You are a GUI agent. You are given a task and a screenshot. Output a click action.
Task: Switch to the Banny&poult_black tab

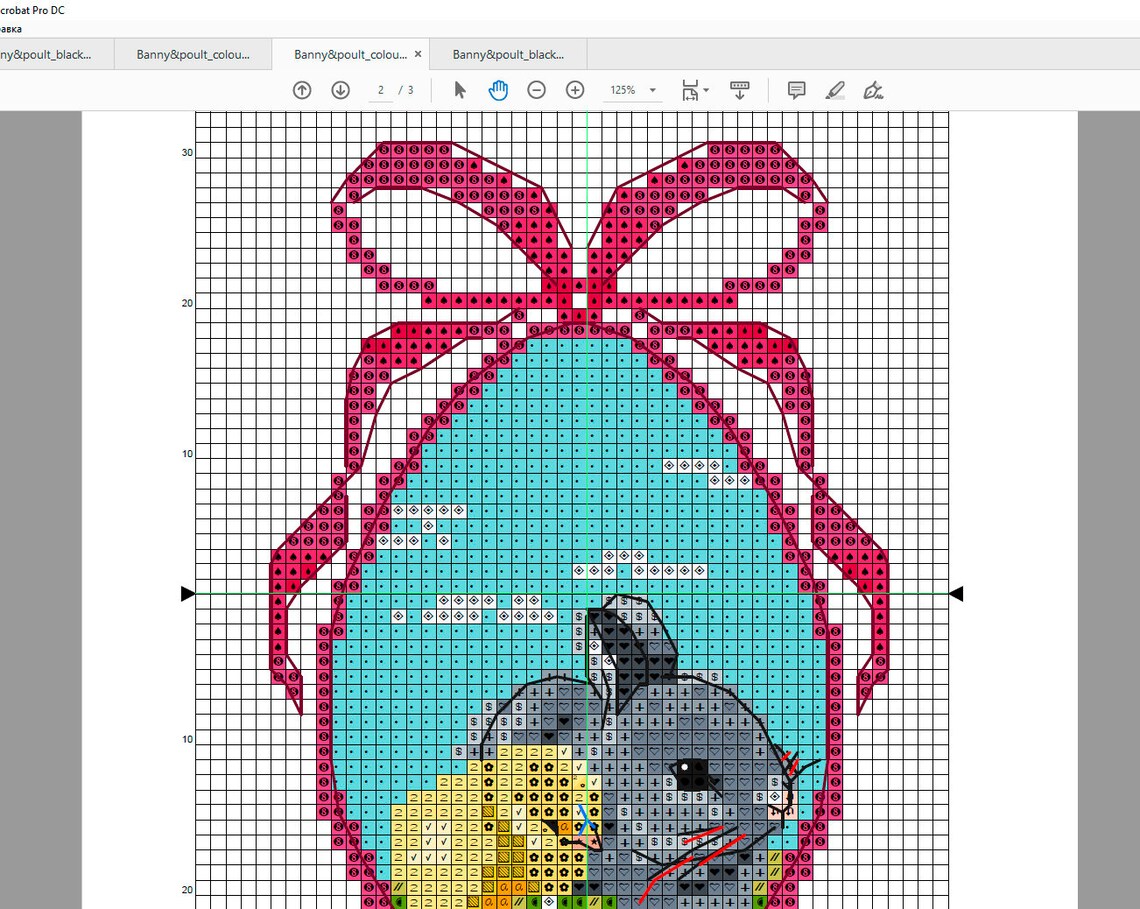pyautogui.click(x=509, y=54)
